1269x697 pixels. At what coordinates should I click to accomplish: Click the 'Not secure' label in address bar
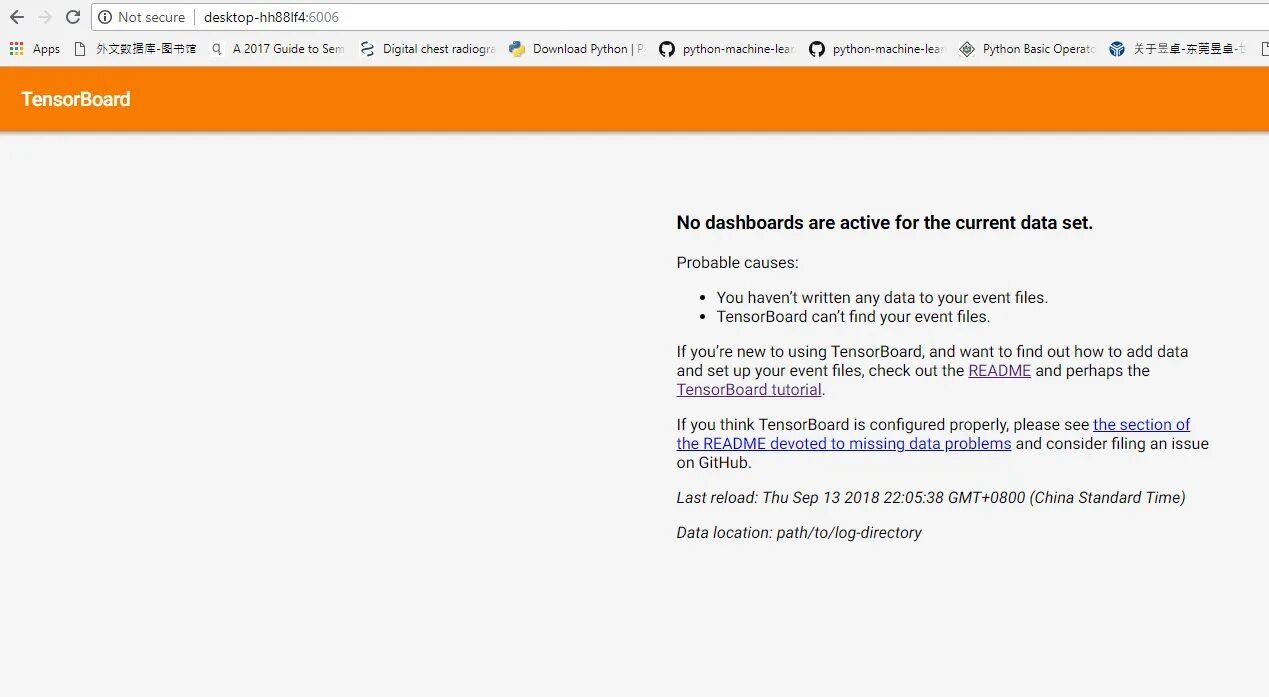151,17
